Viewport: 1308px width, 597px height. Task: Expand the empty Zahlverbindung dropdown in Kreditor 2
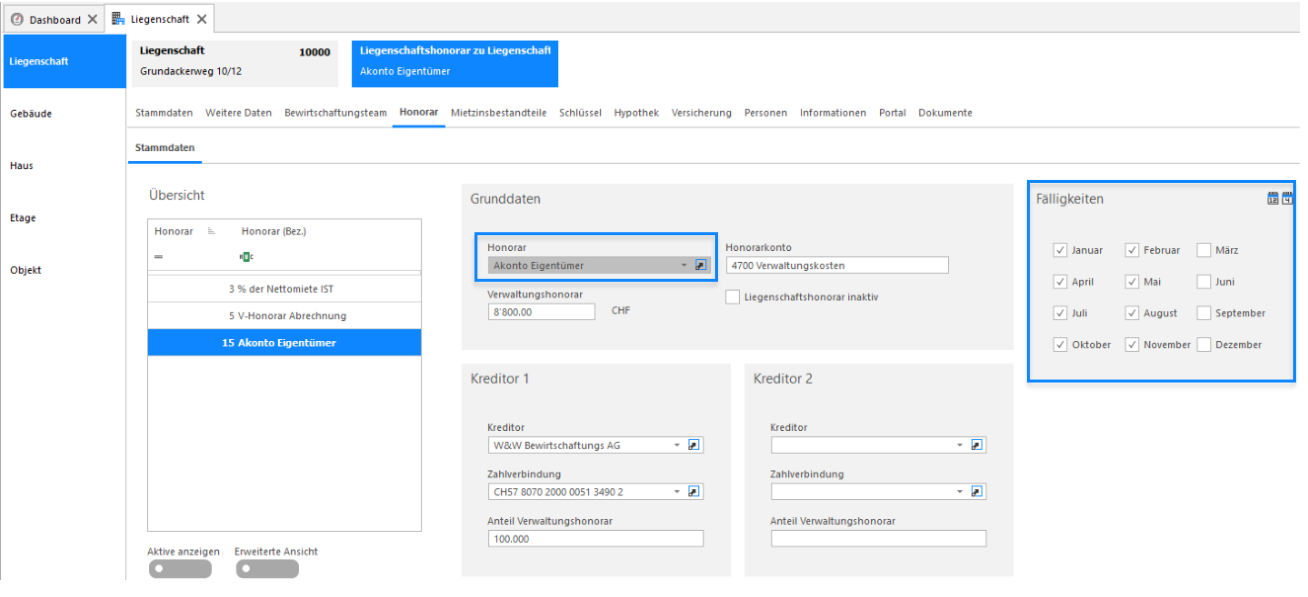pyautogui.click(x=961, y=491)
